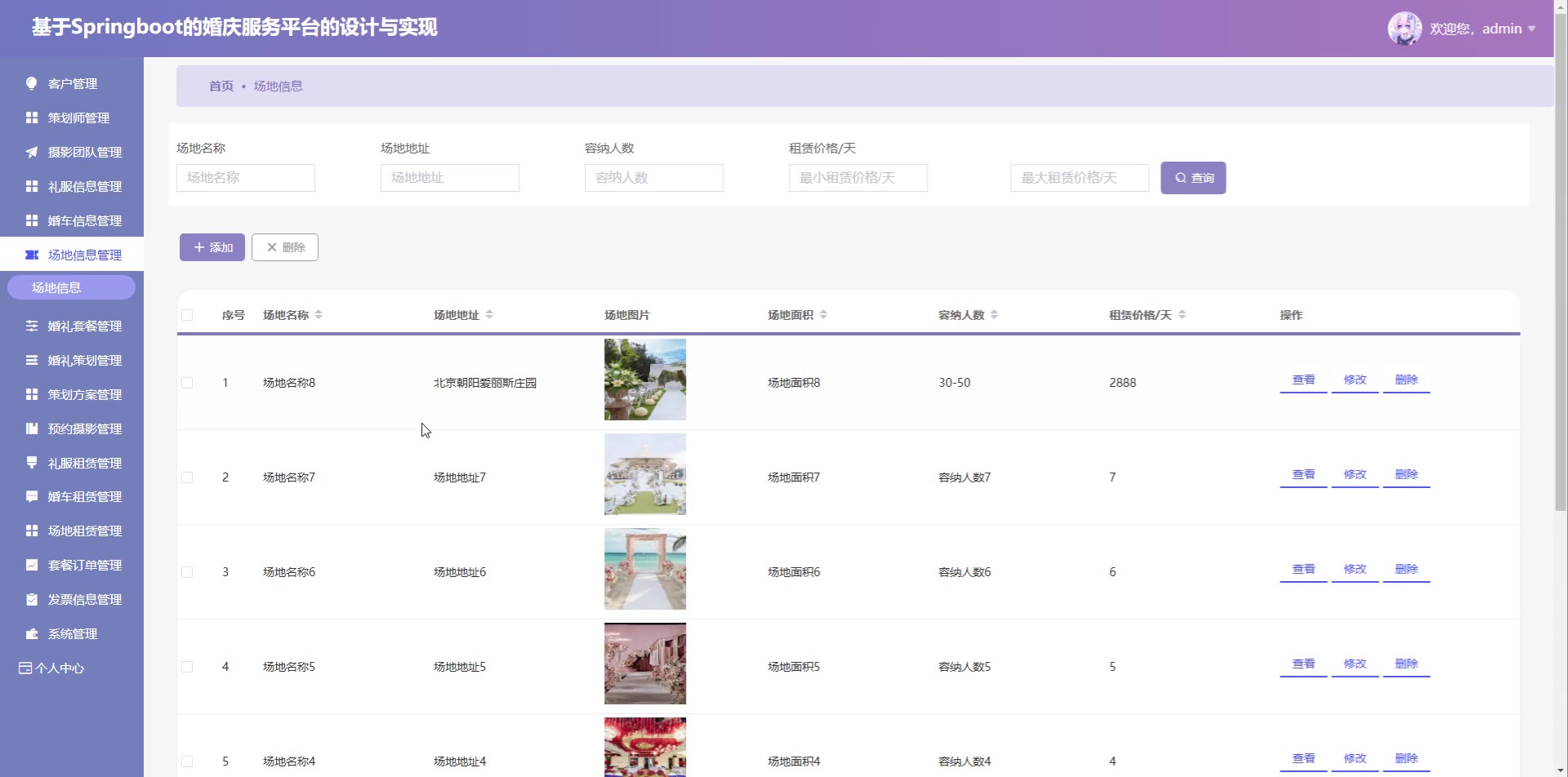Viewport: 1568px width, 777px height.
Task: Click the clipboard icon beside 发票信息管理
Action: pyautogui.click(x=32, y=599)
